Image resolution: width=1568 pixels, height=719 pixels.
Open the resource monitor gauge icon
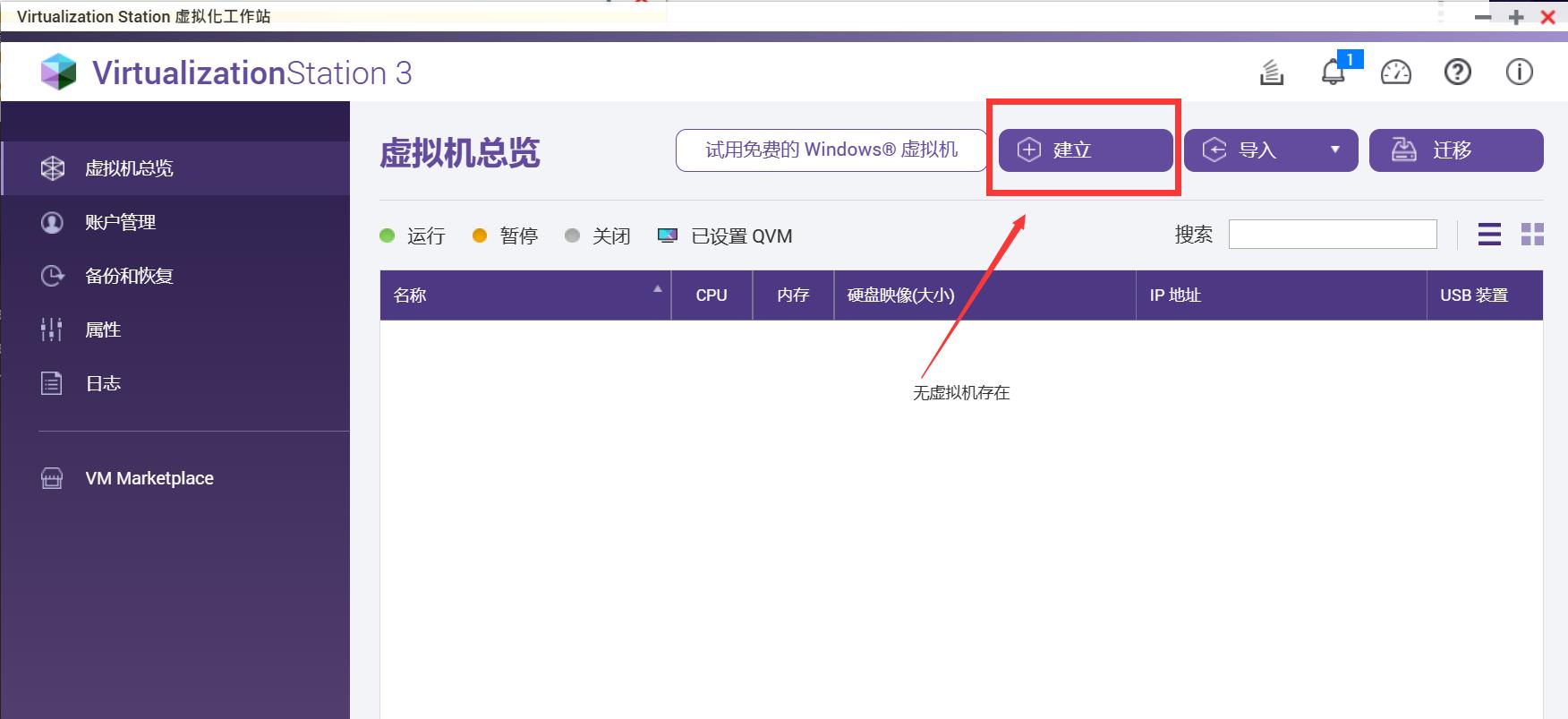tap(1395, 72)
